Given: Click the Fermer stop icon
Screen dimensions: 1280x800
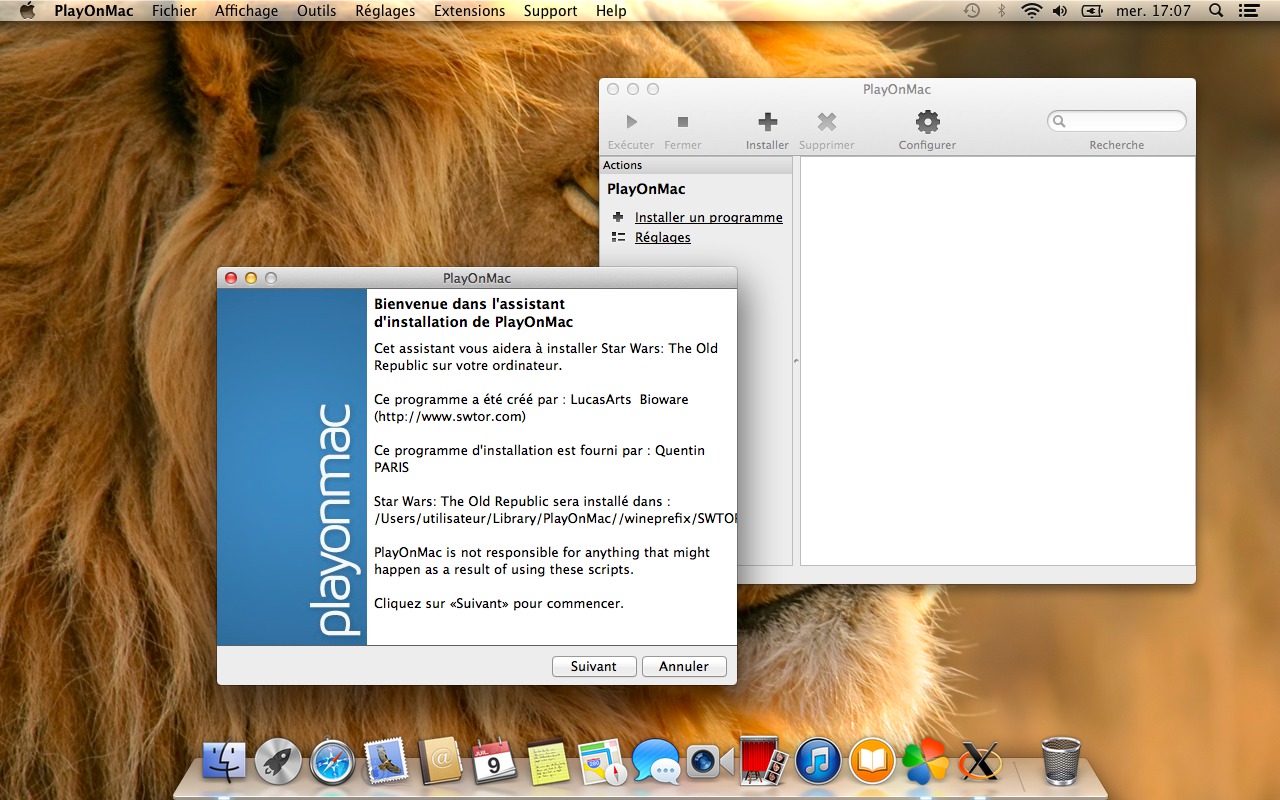Looking at the screenshot, I should tap(683, 122).
